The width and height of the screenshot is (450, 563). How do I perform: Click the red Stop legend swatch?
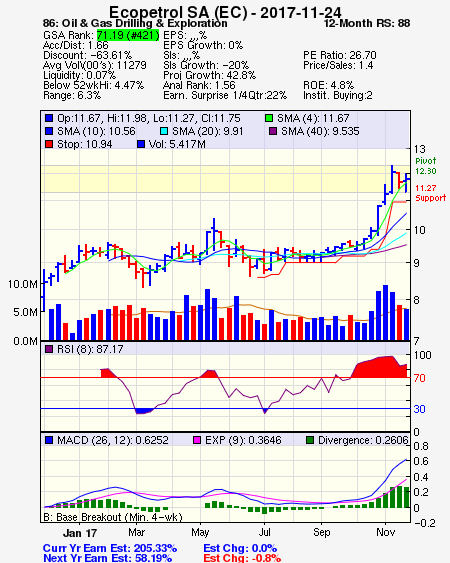point(49,144)
